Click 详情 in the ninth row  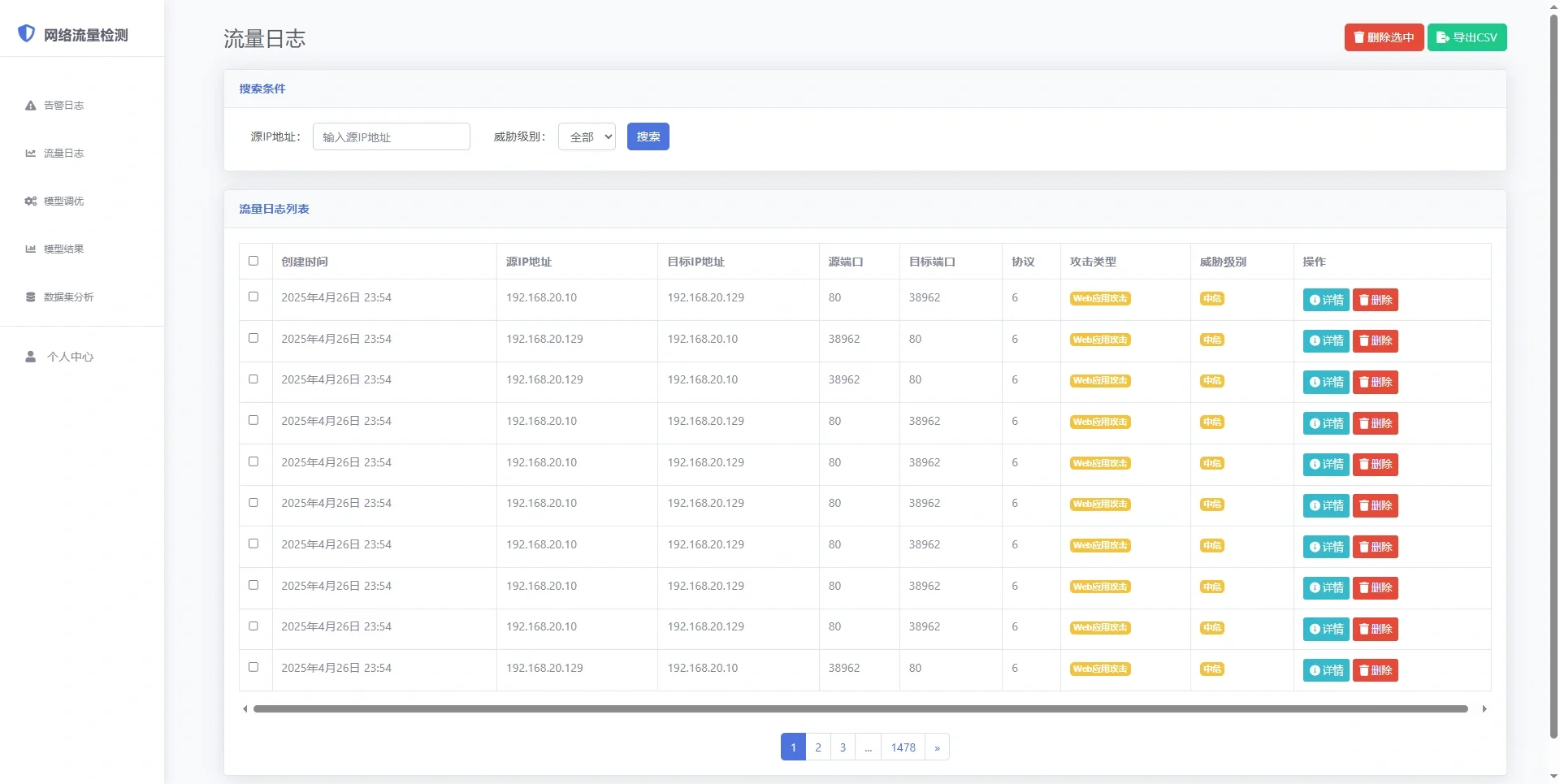[1326, 629]
